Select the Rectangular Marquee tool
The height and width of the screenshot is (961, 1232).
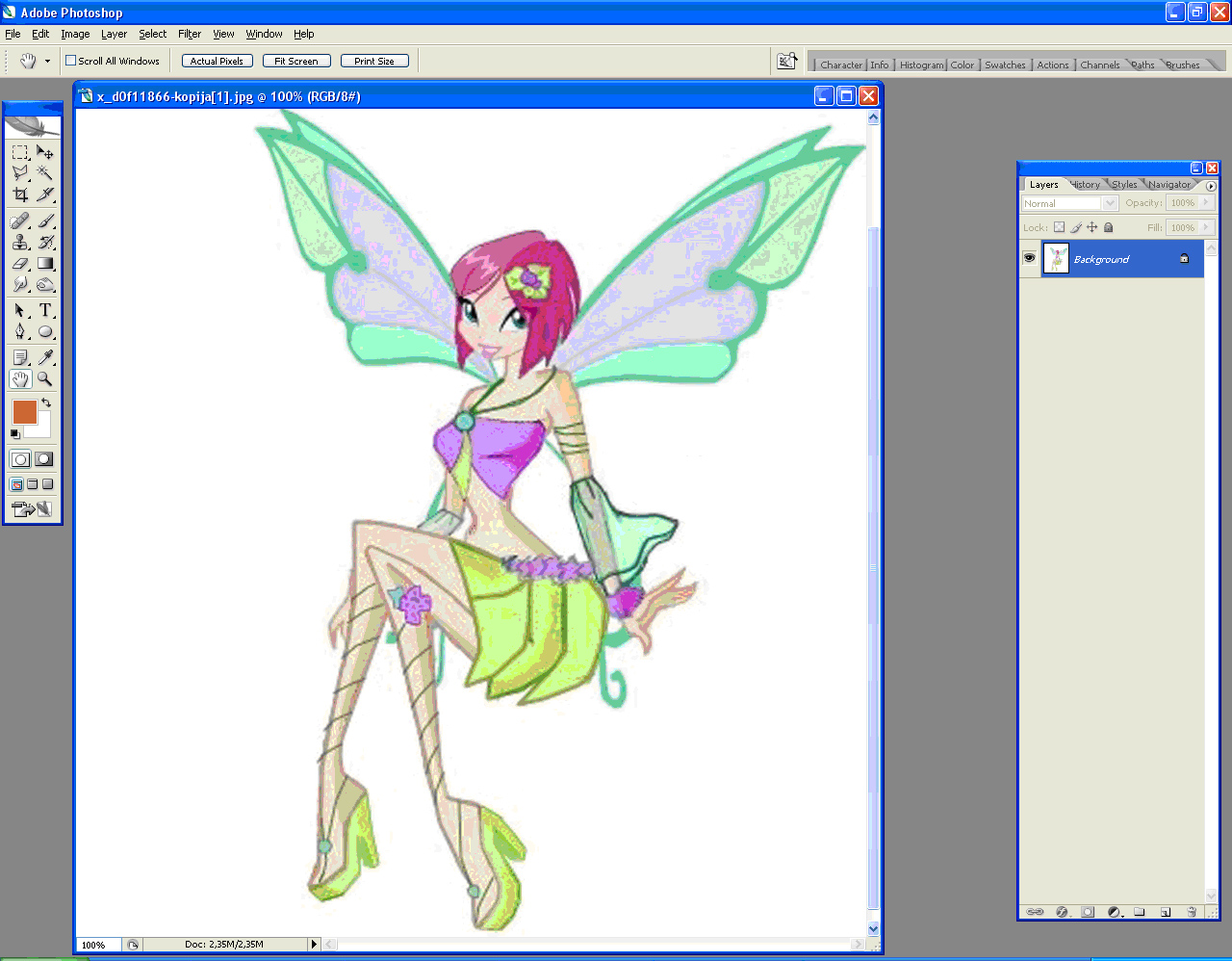pos(20,152)
